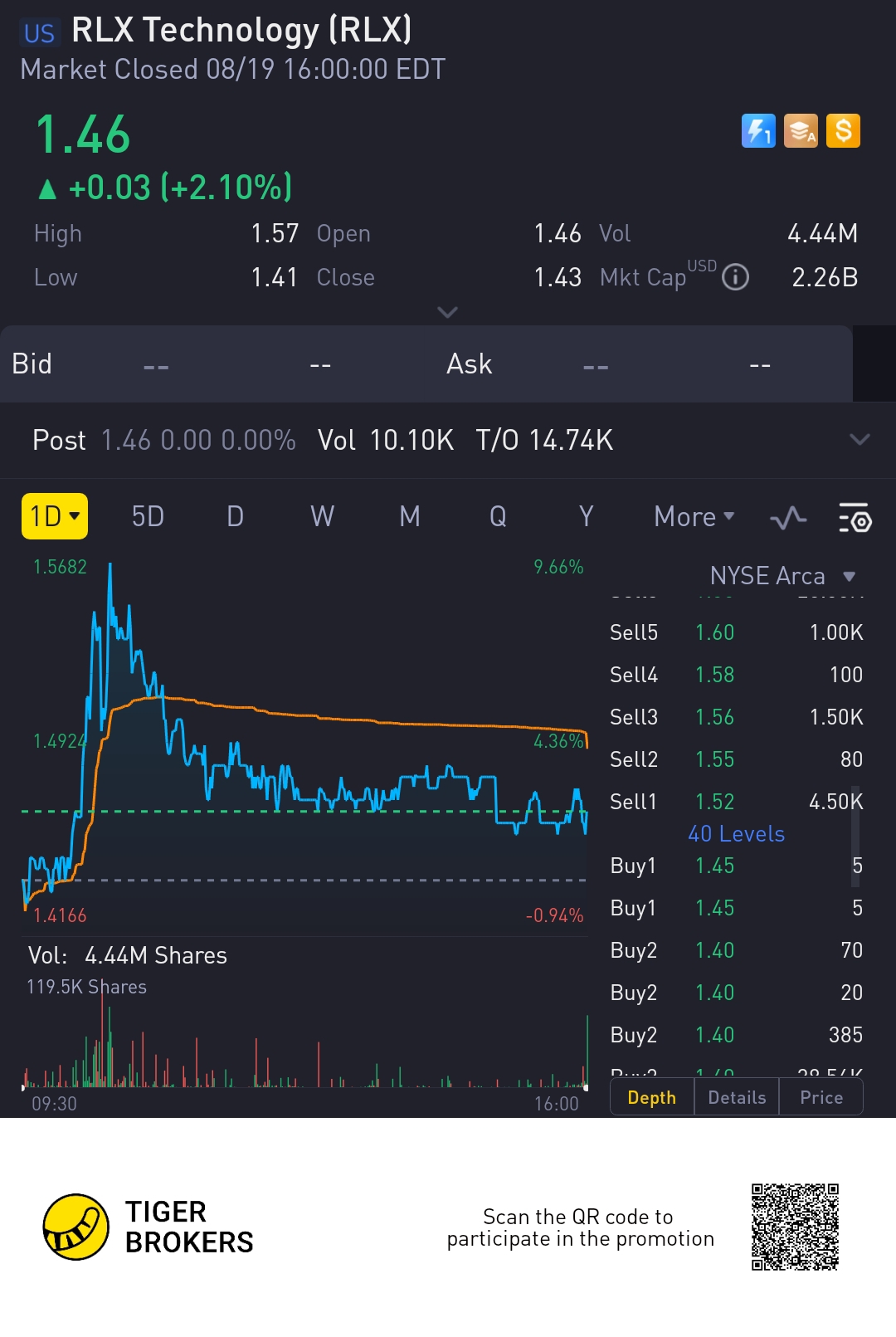Switch chart to W weekly
896x1337 pixels.
[x=323, y=516]
